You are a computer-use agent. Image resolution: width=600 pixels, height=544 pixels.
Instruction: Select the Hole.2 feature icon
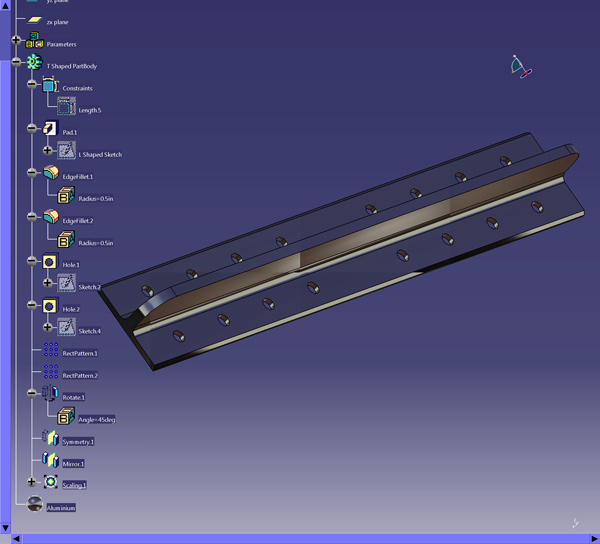click(x=50, y=306)
